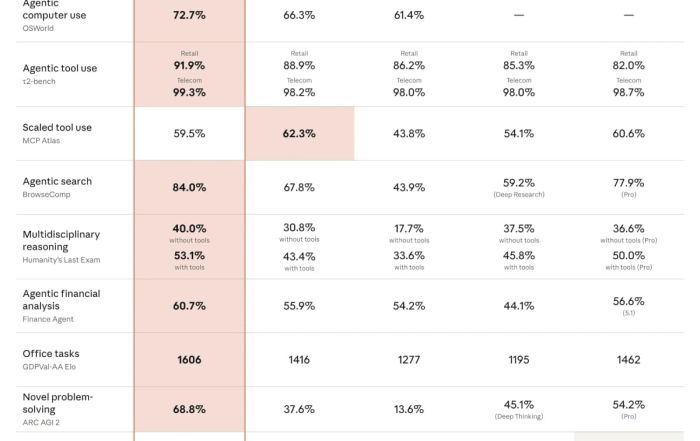This screenshot has height=441, width=700.
Task: Select the 91.9% Retail score cell
Action: pyautogui.click(x=189, y=65)
